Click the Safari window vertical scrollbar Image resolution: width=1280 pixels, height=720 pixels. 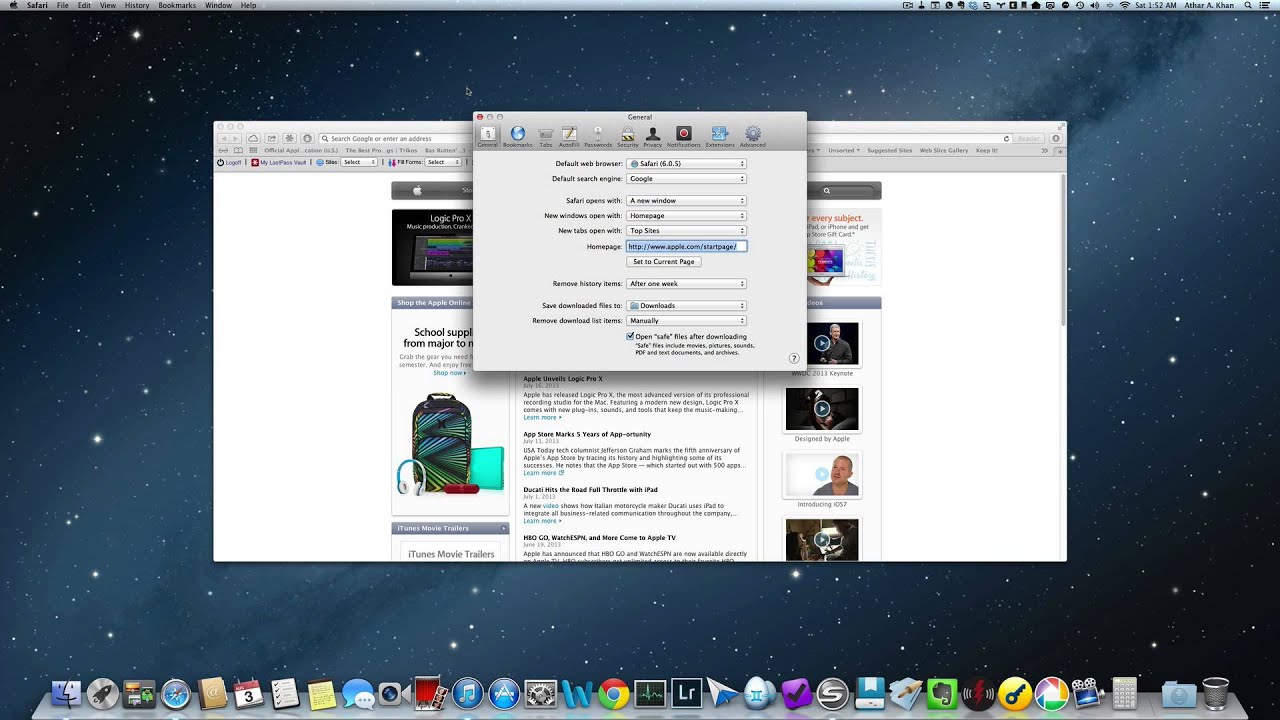[x=1062, y=250]
